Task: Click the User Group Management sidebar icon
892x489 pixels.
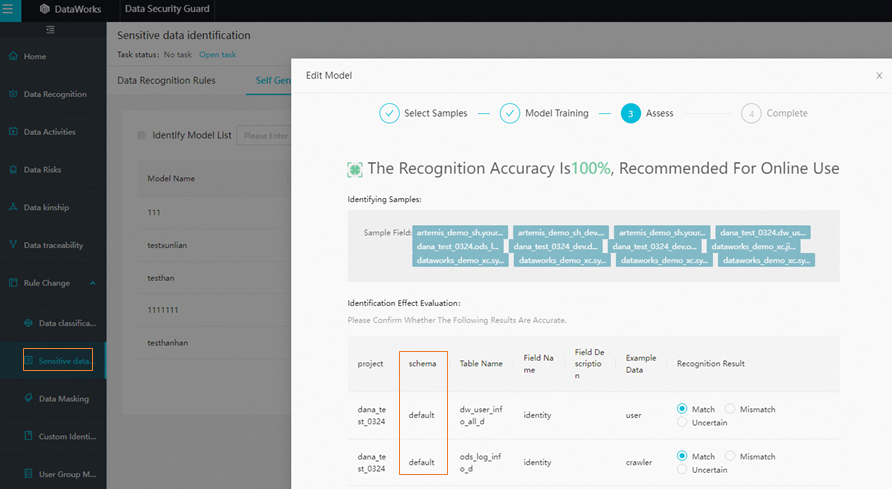Action: click(28, 474)
